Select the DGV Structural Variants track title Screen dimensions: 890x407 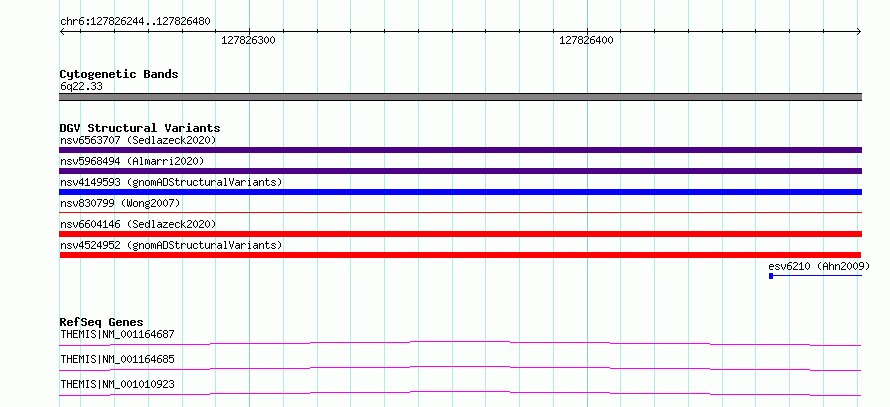click(140, 128)
